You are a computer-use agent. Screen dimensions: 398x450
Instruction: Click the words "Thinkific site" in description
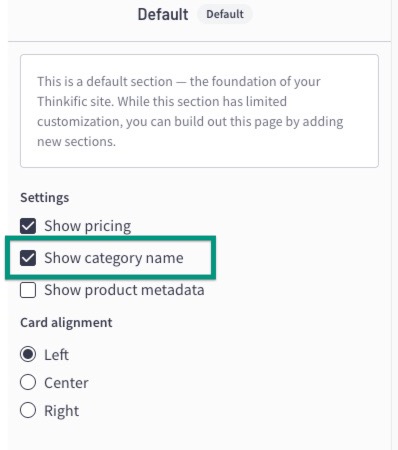click(x=76, y=101)
